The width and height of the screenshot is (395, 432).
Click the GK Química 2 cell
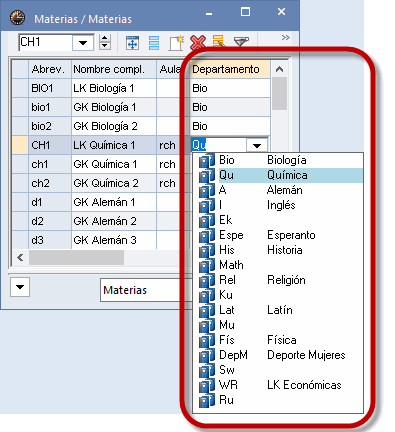click(114, 183)
